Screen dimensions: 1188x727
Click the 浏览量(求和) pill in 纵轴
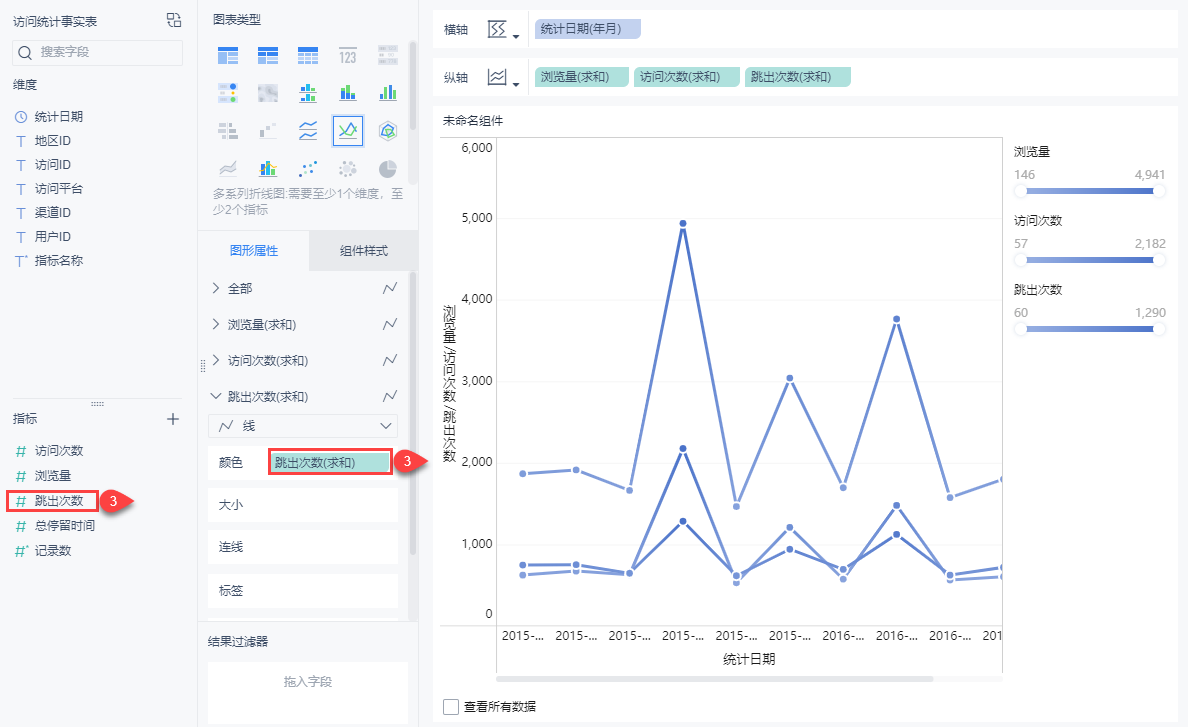click(582, 76)
